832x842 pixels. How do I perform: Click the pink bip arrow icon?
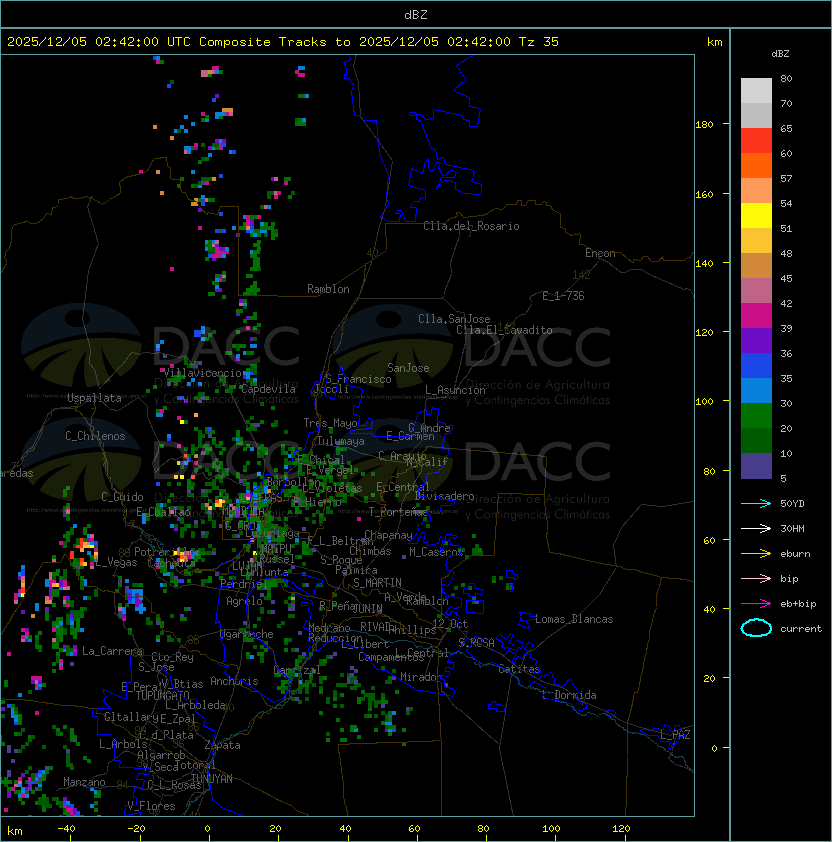pos(756,578)
